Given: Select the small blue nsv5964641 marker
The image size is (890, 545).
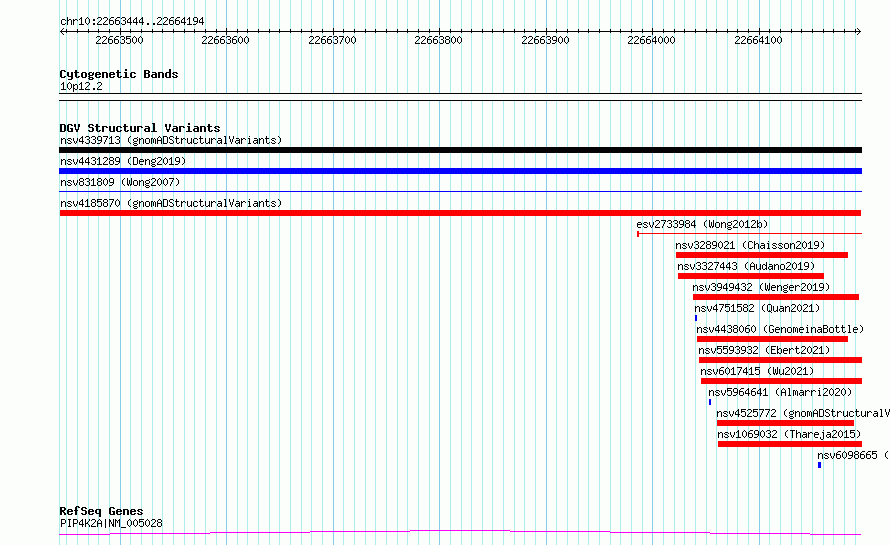Looking at the screenshot, I should click(x=710, y=402).
